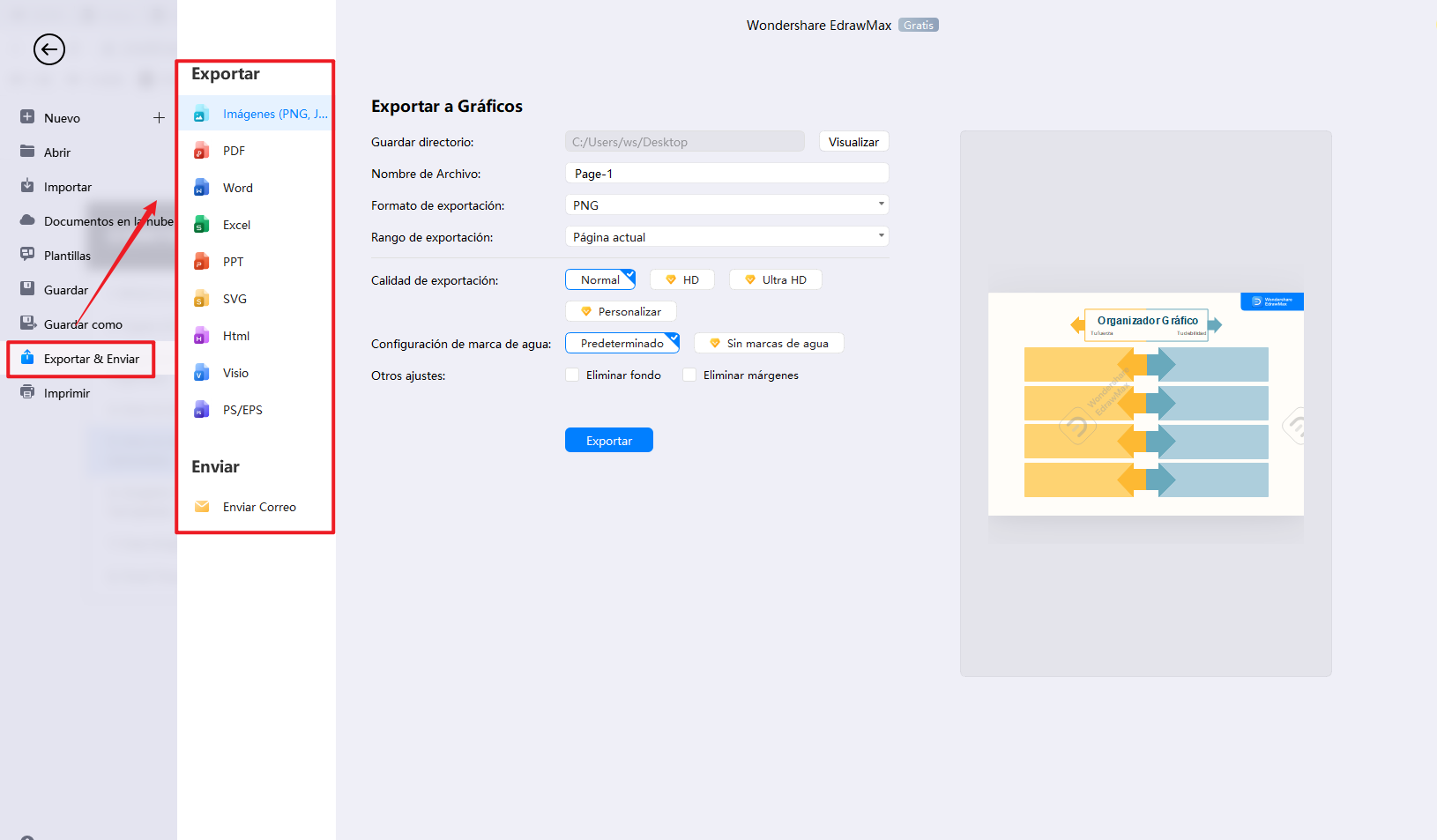Click the Nombre de Archivo input field
The image size is (1437, 840).
click(x=726, y=173)
